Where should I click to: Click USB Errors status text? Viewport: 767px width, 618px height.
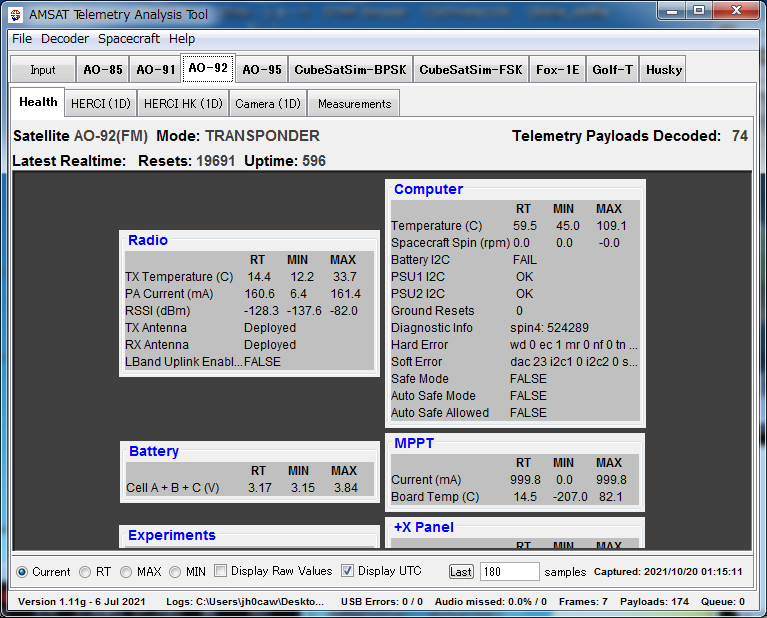[382, 601]
